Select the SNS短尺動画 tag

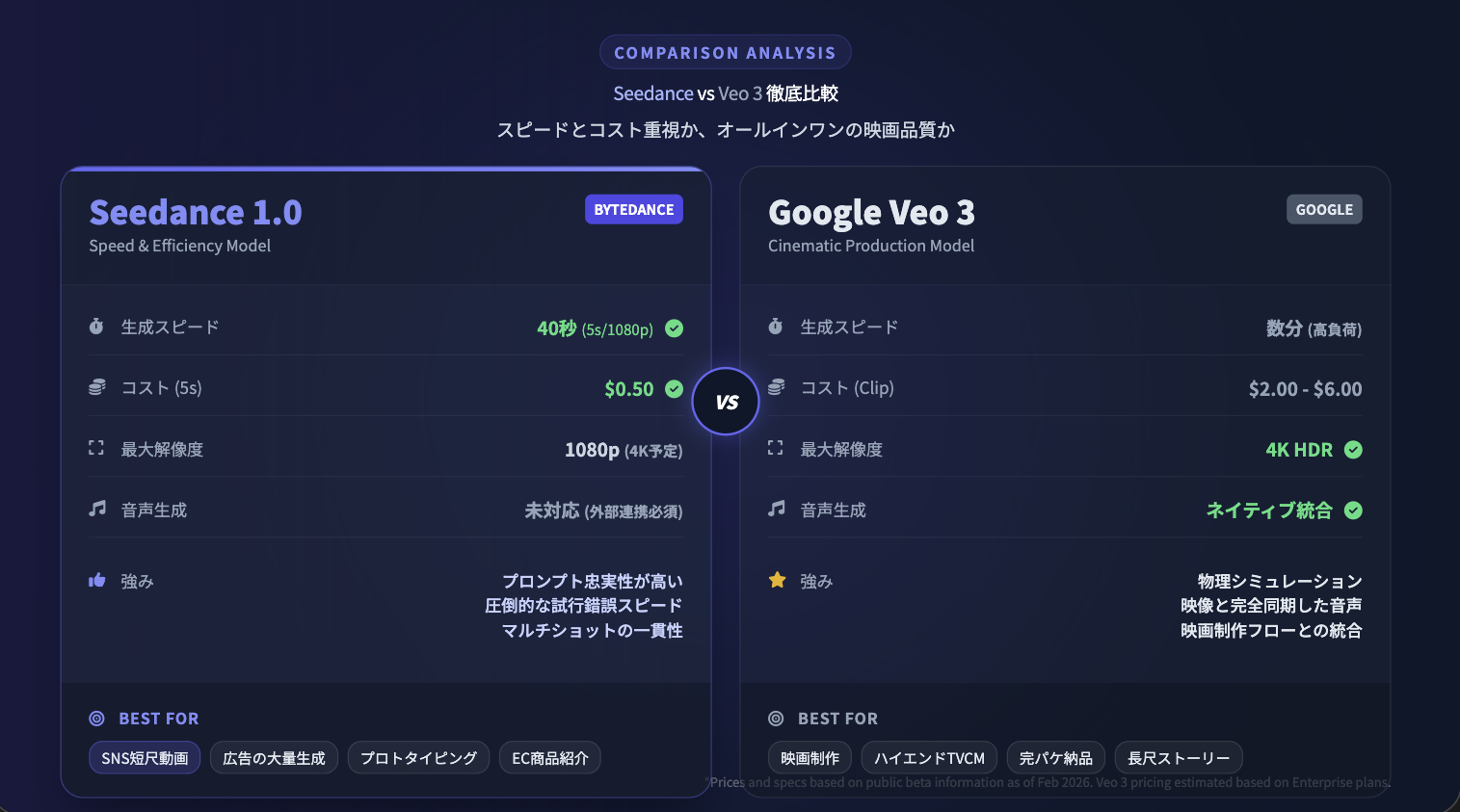[145, 758]
